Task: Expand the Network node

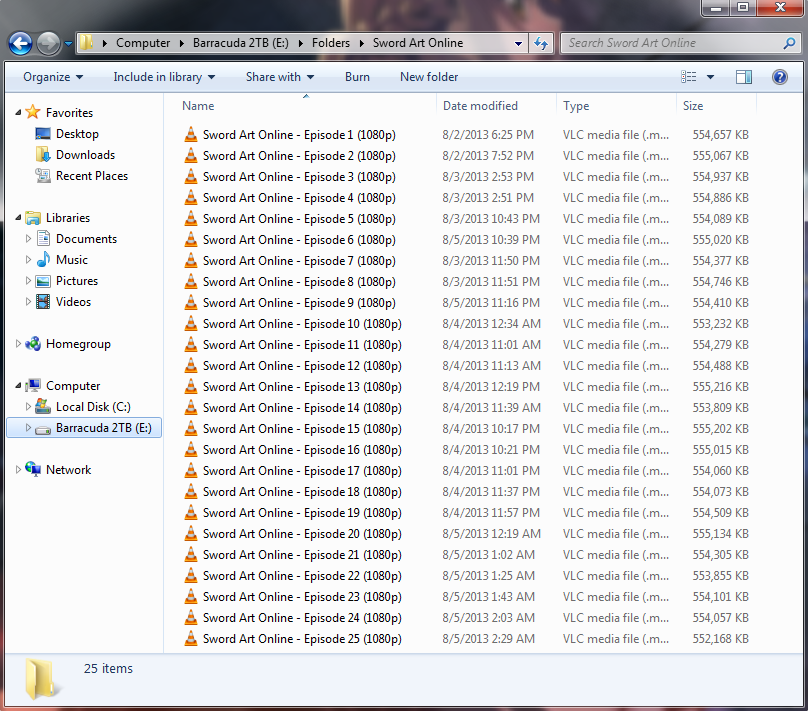Action: click(x=18, y=469)
